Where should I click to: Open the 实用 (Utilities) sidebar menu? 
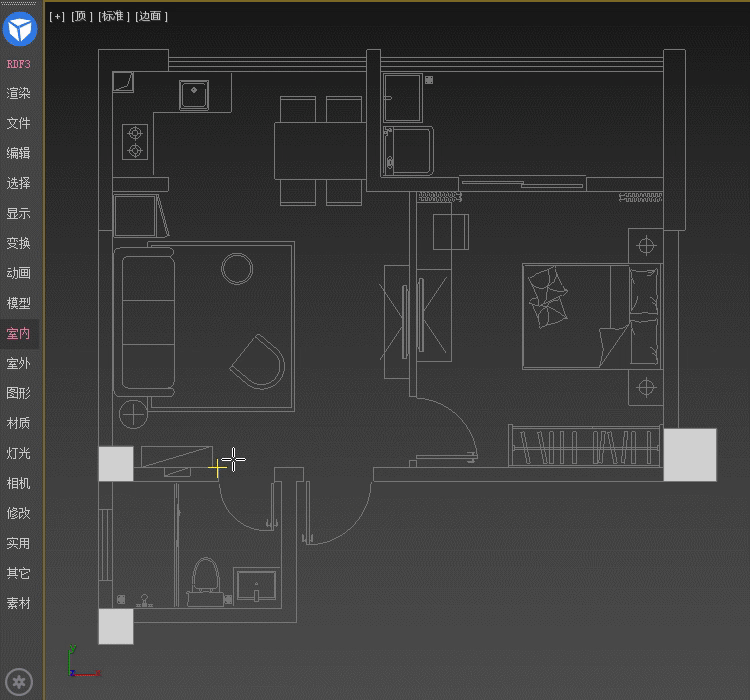pyautogui.click(x=19, y=544)
